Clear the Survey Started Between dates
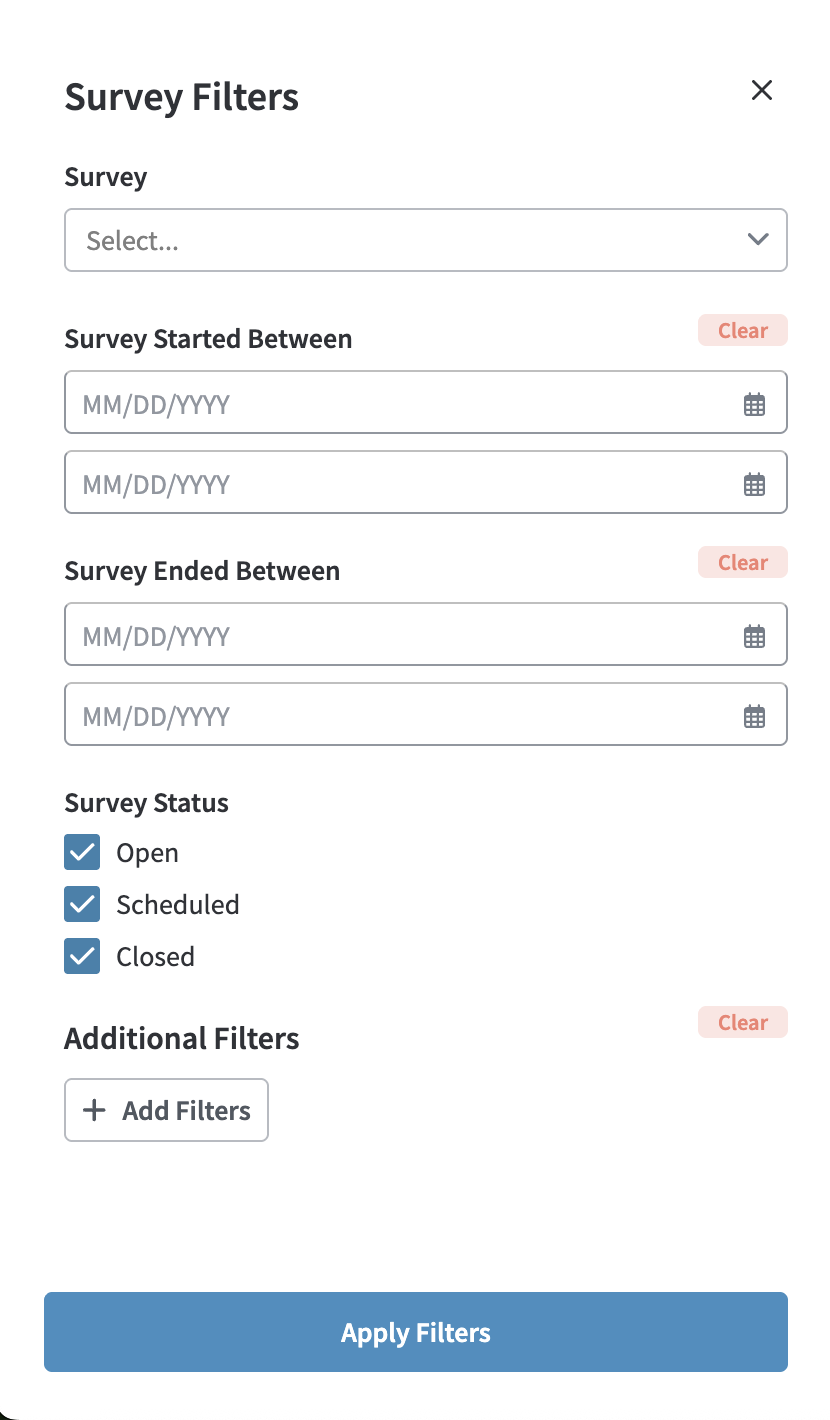 click(742, 331)
